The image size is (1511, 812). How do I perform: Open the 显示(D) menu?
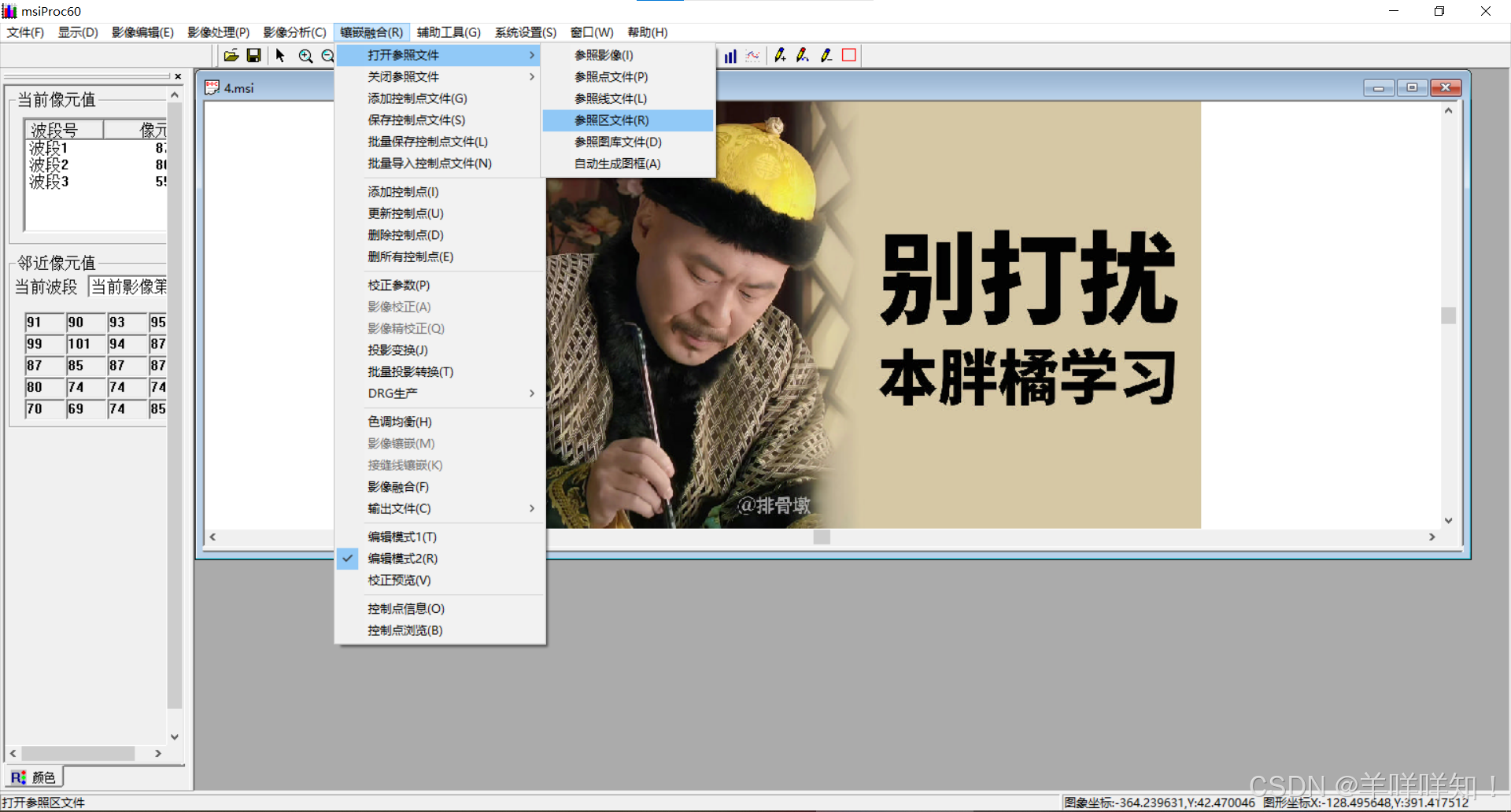[78, 32]
